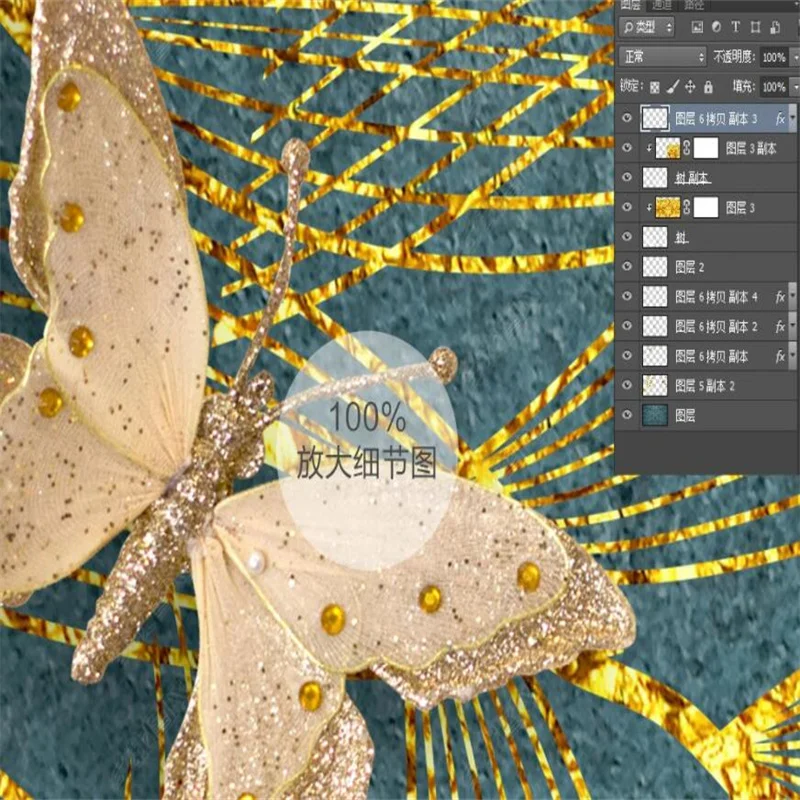The height and width of the screenshot is (800, 800).
Task: Open the 类型 layer filter dropdown
Action: pos(647,27)
